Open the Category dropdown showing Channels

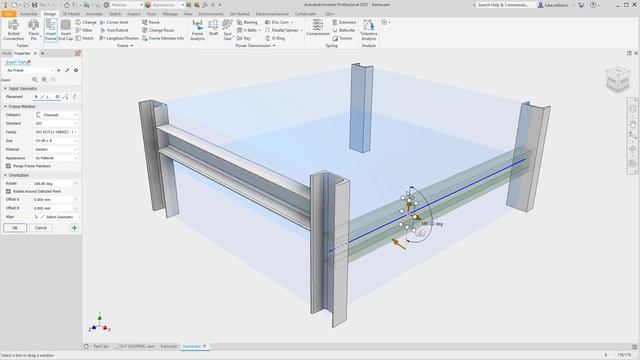click(56, 115)
